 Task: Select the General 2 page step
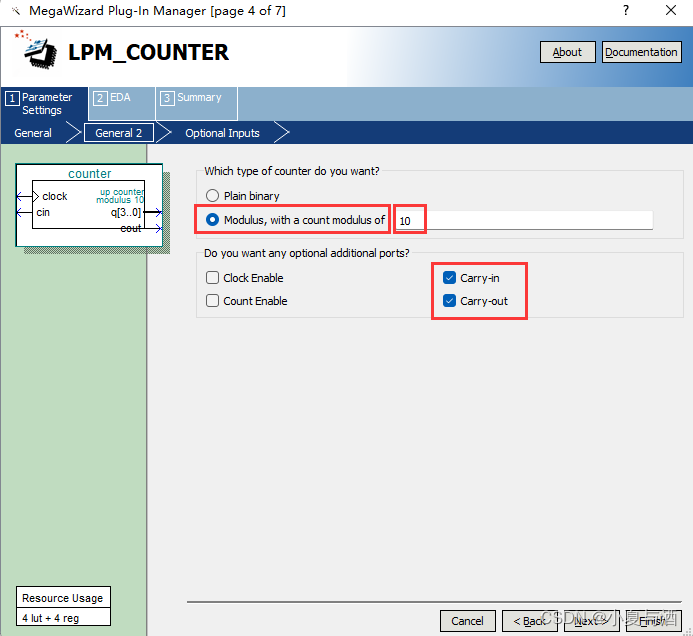point(118,133)
